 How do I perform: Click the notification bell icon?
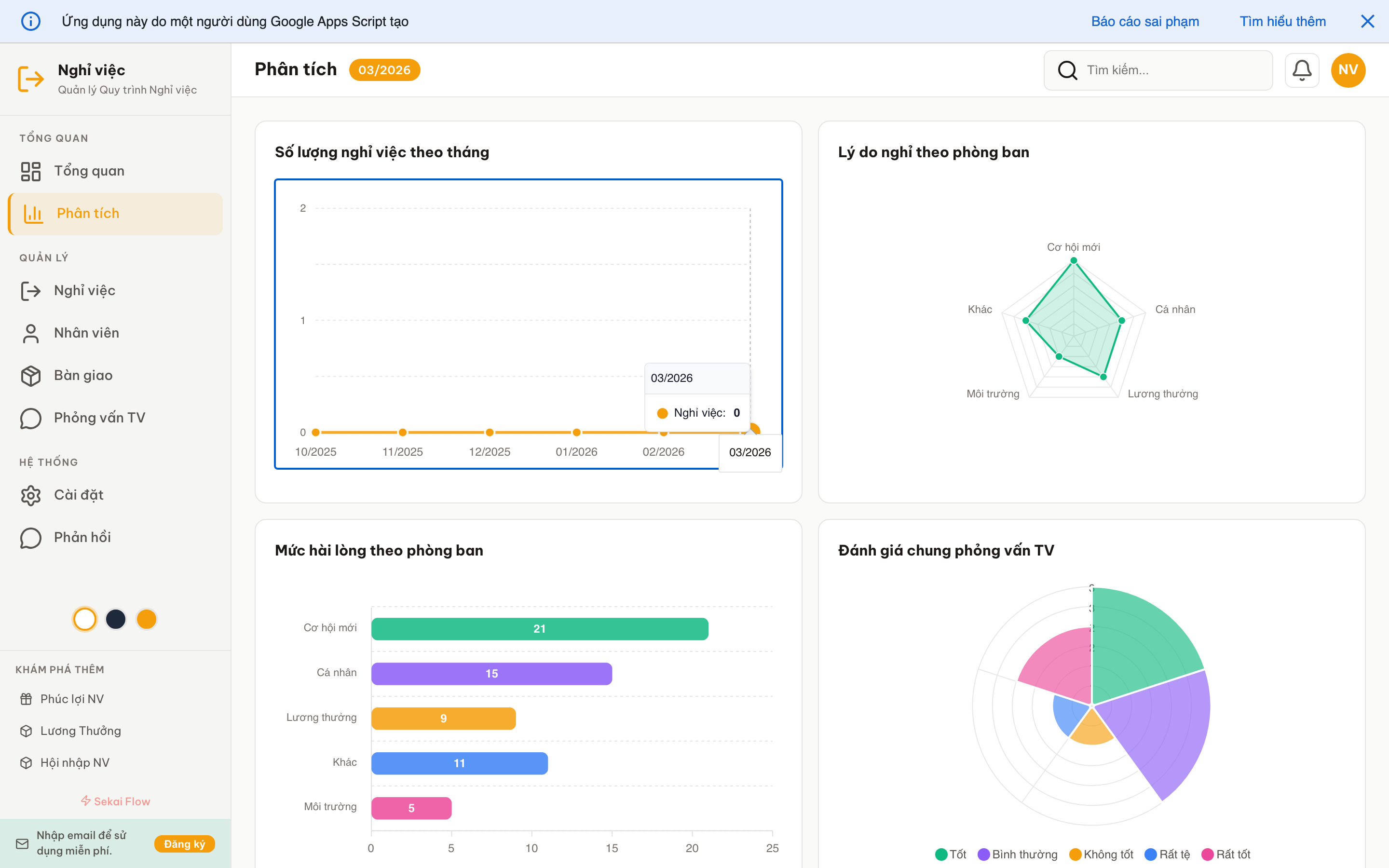click(1301, 70)
